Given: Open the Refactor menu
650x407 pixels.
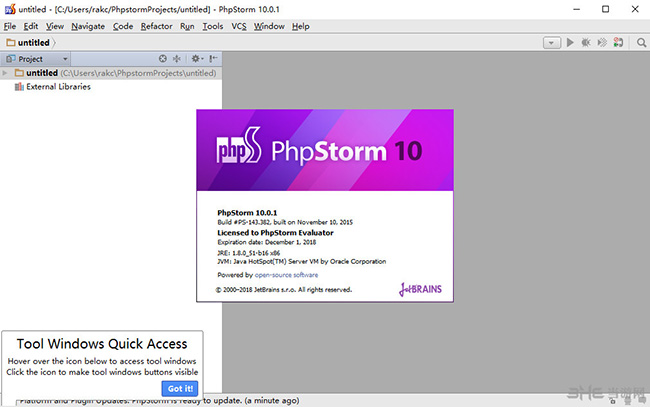Looking at the screenshot, I should [156, 27].
